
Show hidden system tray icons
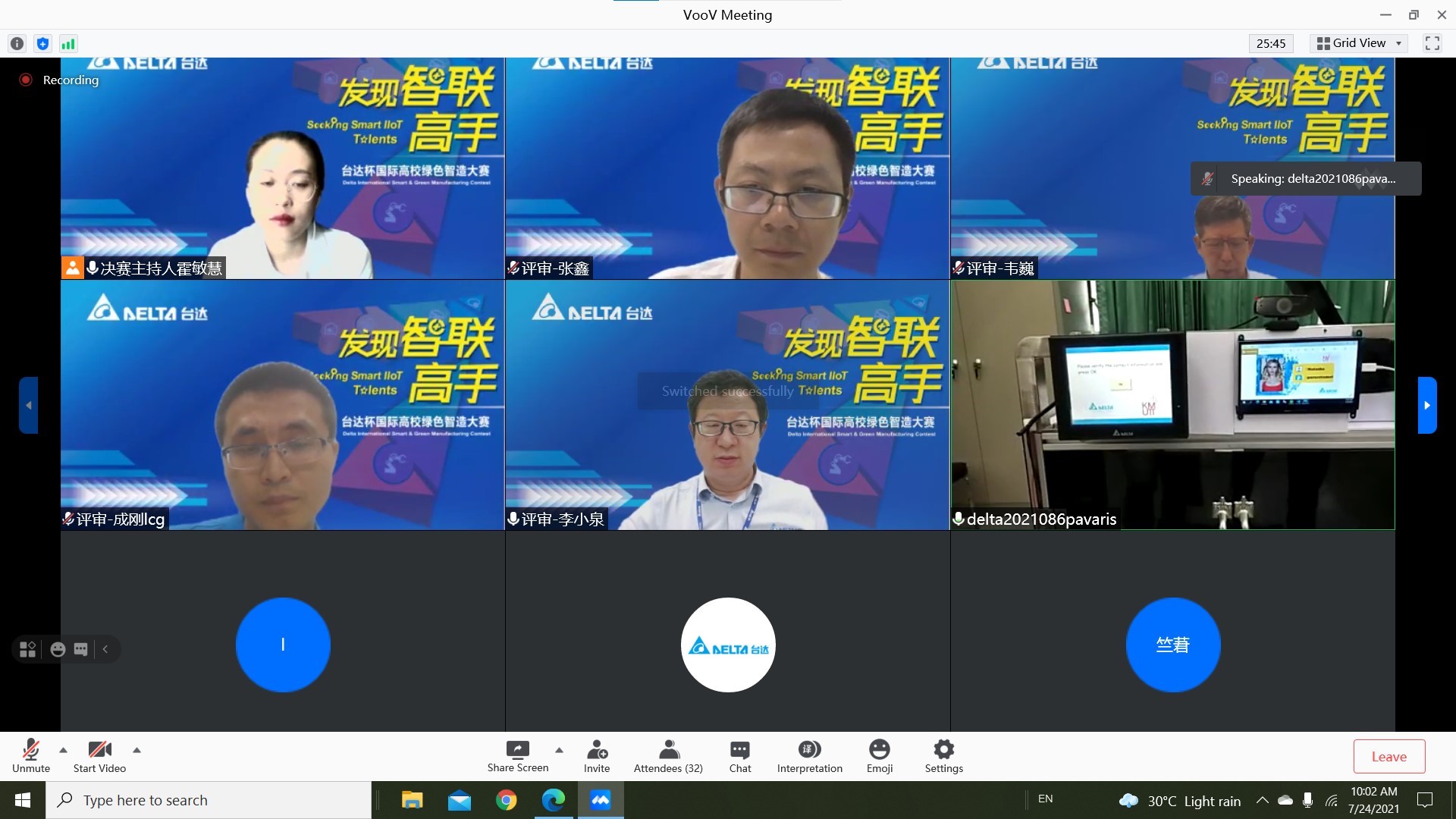pos(1262,800)
